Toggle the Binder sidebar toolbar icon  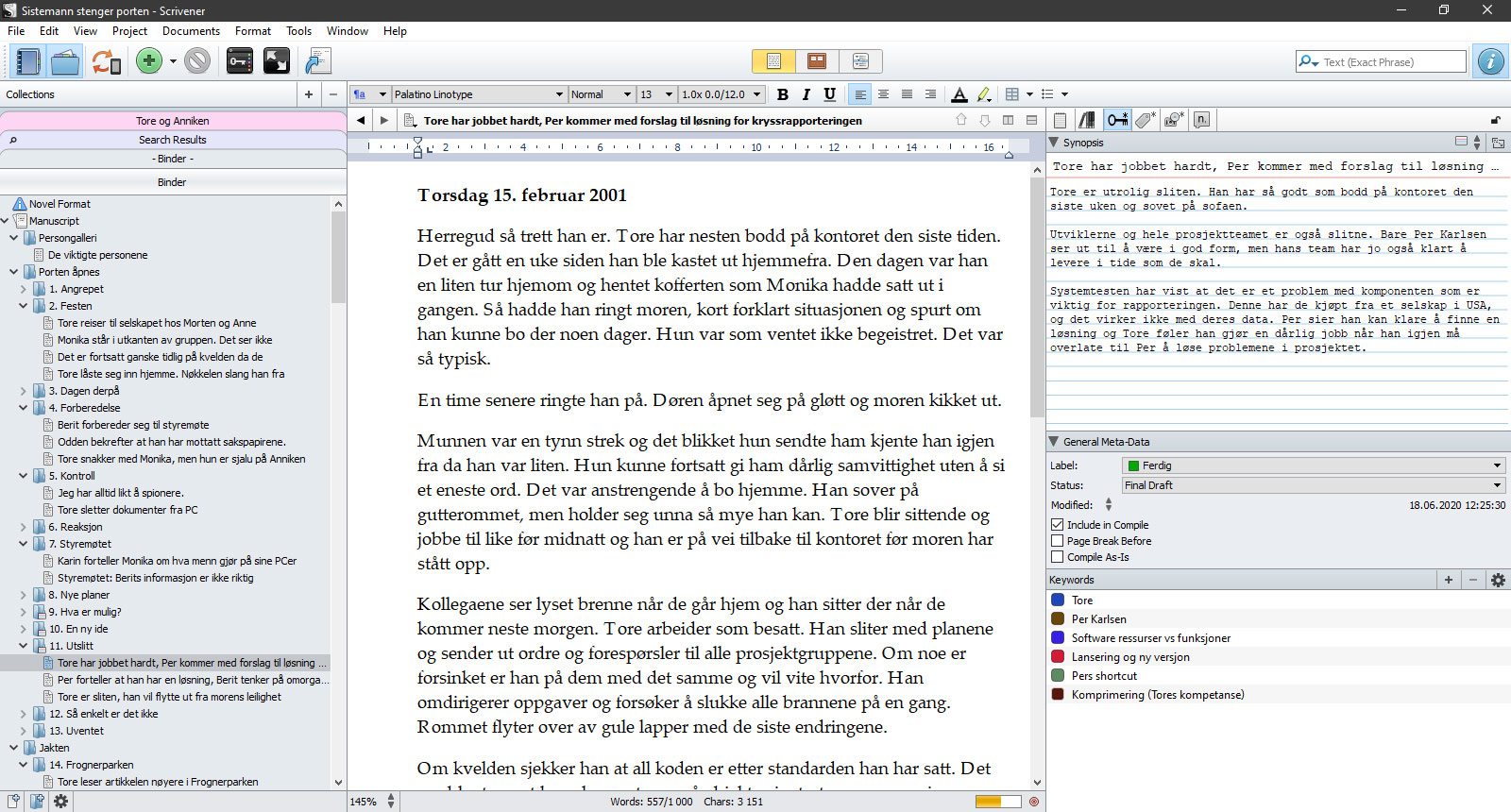(27, 62)
